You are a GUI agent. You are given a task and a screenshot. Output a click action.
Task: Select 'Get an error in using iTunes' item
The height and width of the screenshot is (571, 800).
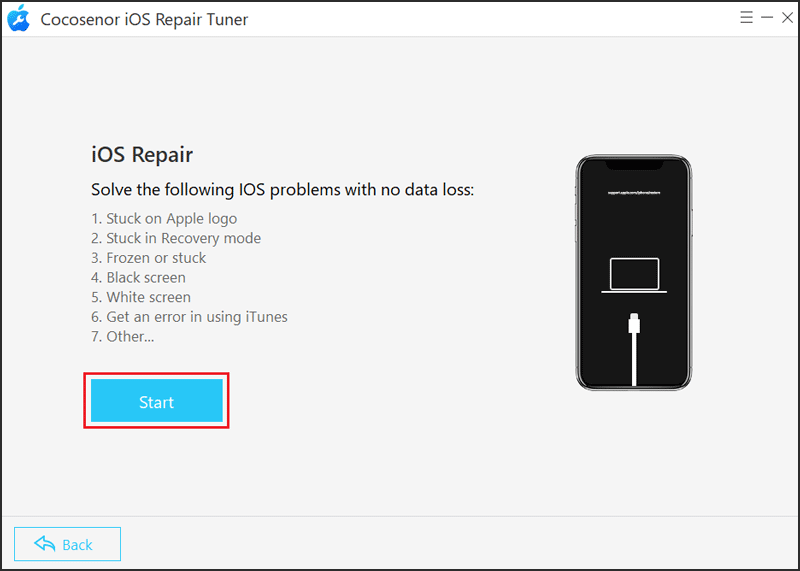(189, 317)
